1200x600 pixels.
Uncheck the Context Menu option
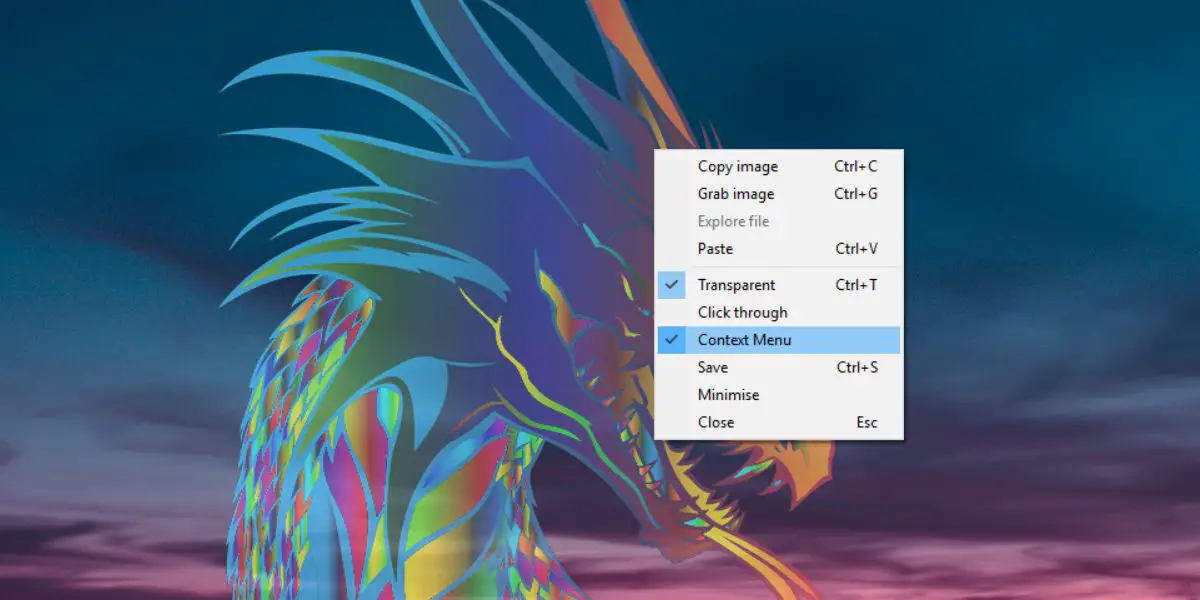pyautogui.click(x=778, y=340)
